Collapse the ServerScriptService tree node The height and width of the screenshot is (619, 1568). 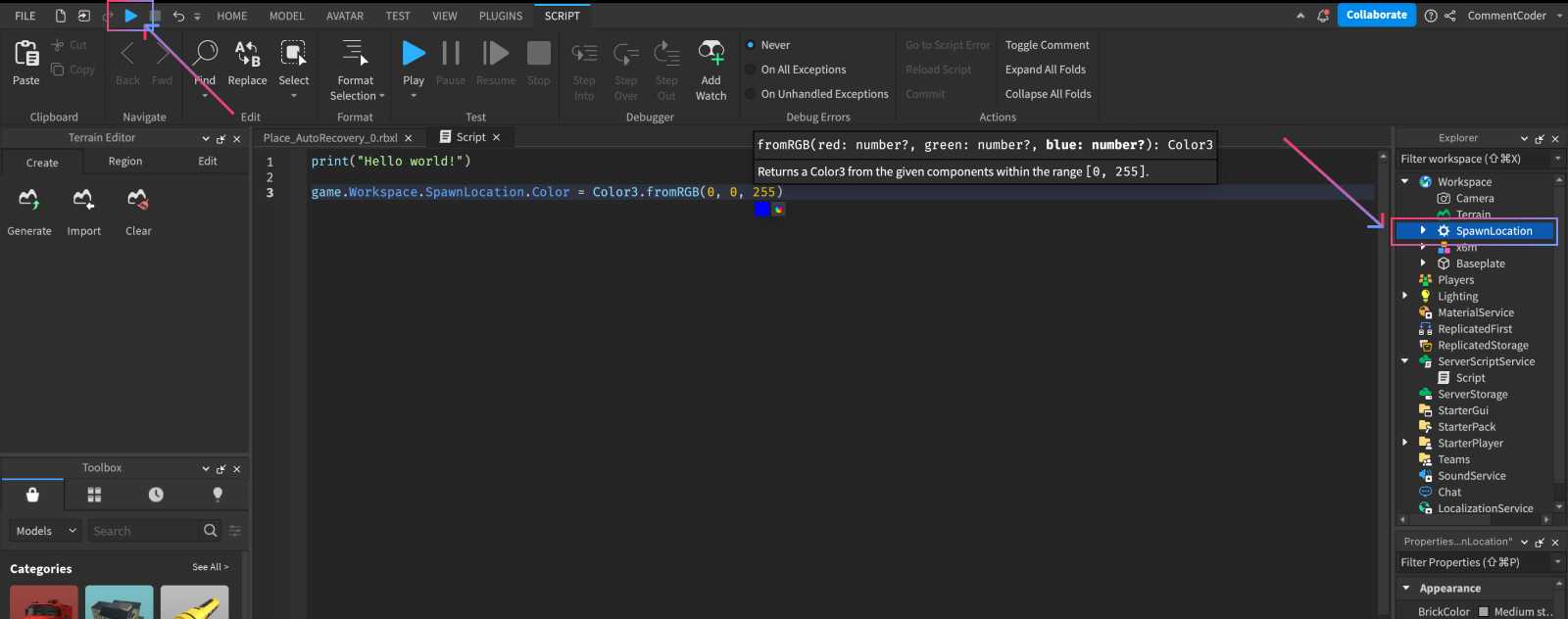click(x=1405, y=361)
